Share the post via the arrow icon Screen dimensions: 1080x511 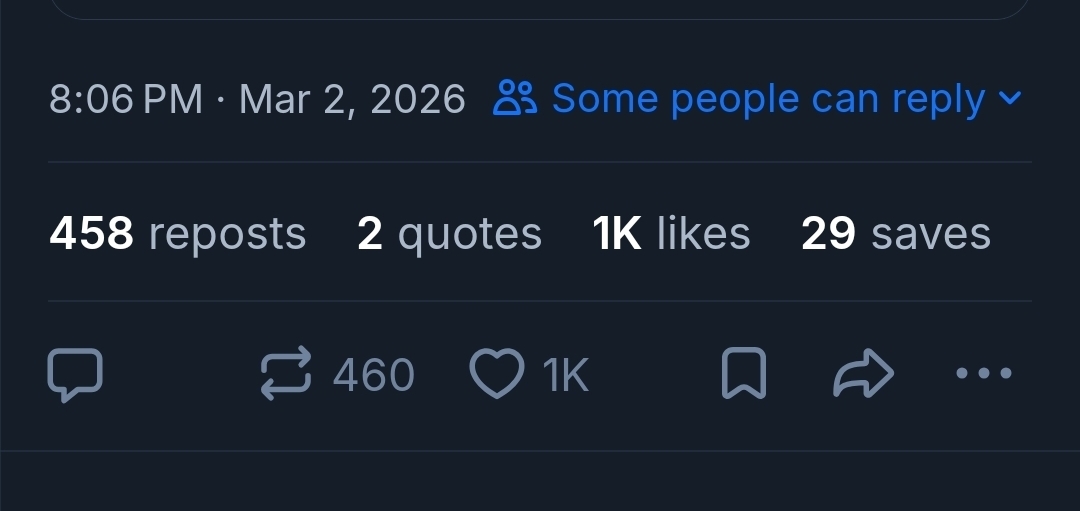[x=863, y=375]
